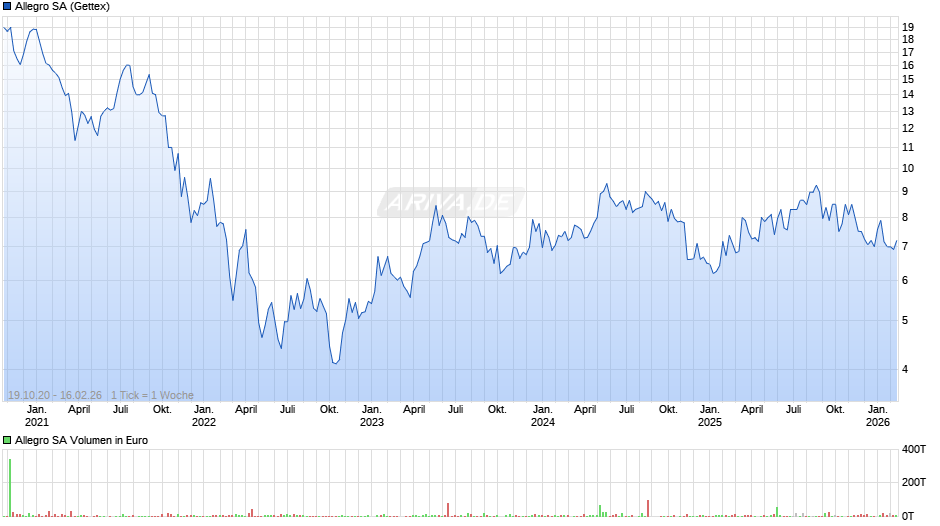The image size is (940, 526).
Task: Click the volume axis label 200T
Action: [x=914, y=482]
